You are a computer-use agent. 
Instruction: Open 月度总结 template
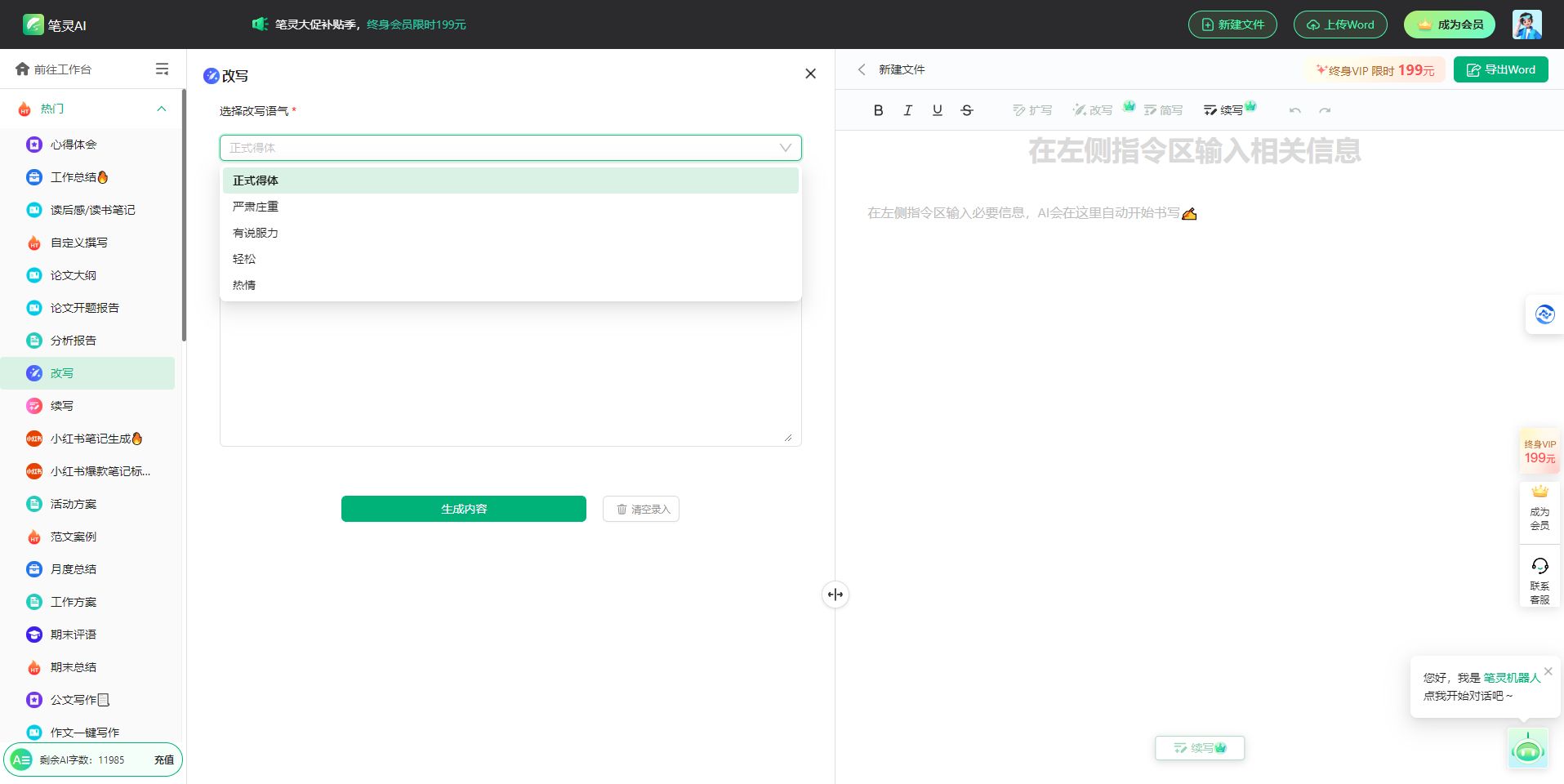(87, 569)
